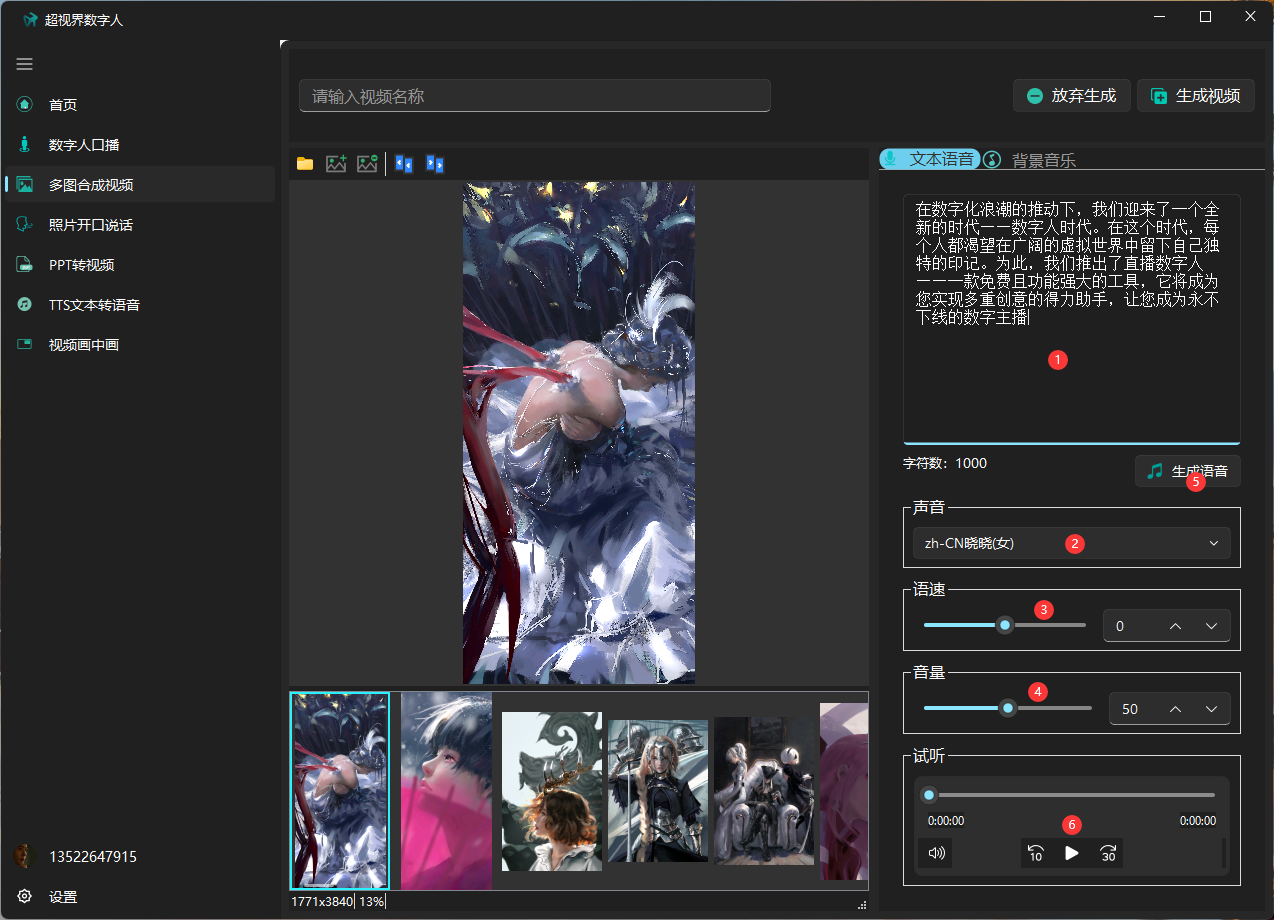Click the 1771x3840 size status text
The image size is (1274, 920).
[322, 901]
